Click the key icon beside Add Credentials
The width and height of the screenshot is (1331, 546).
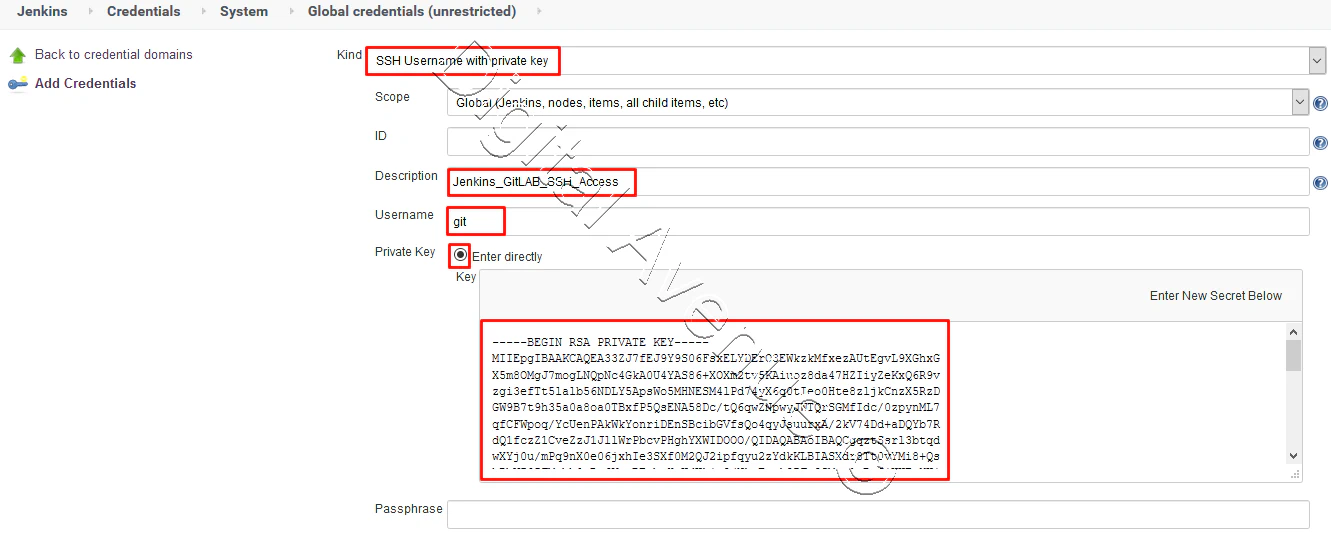click(x=17, y=84)
